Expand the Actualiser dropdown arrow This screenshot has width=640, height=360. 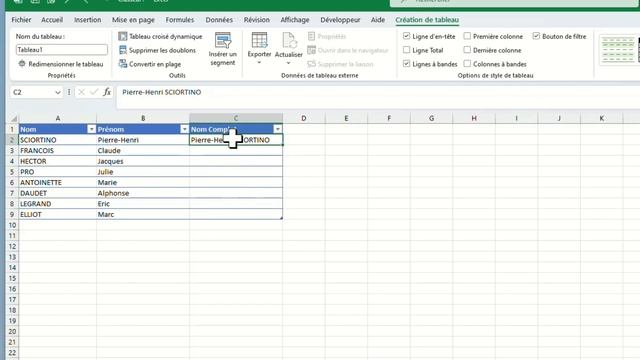(x=289, y=63)
